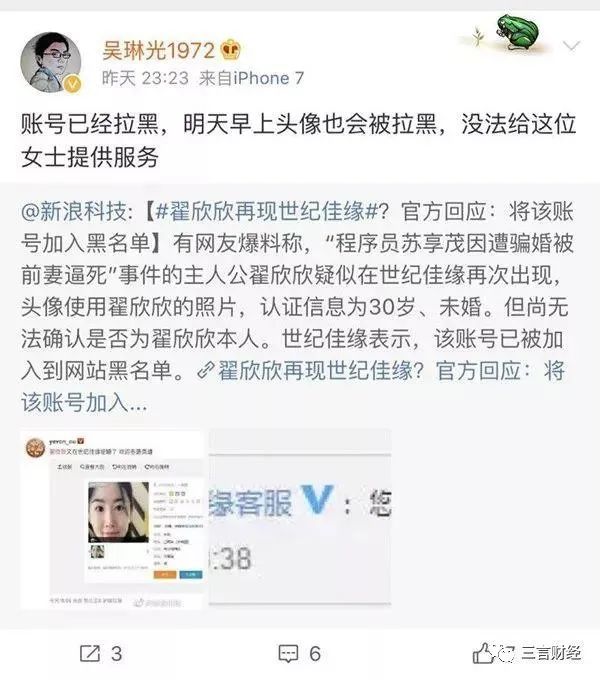
Task: Tap the yellow V verification badge on avatar
Action: [x=73, y=84]
